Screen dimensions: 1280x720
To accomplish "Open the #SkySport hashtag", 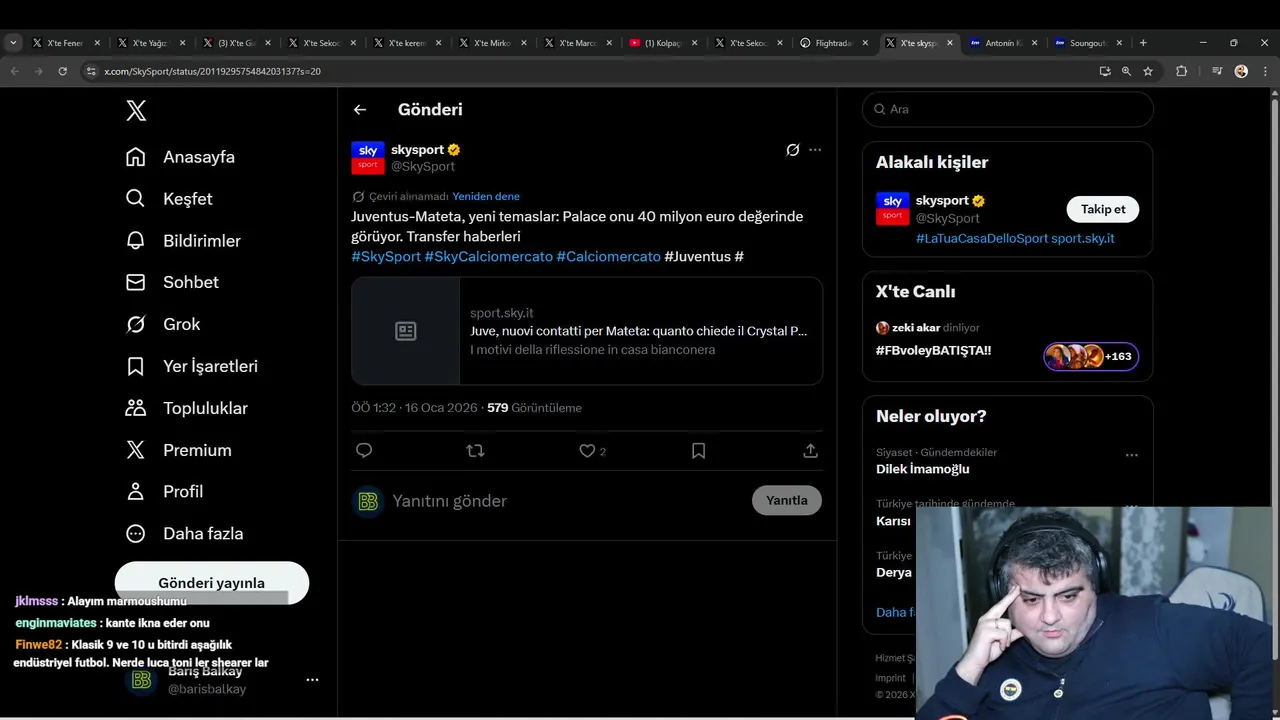I will pos(386,256).
